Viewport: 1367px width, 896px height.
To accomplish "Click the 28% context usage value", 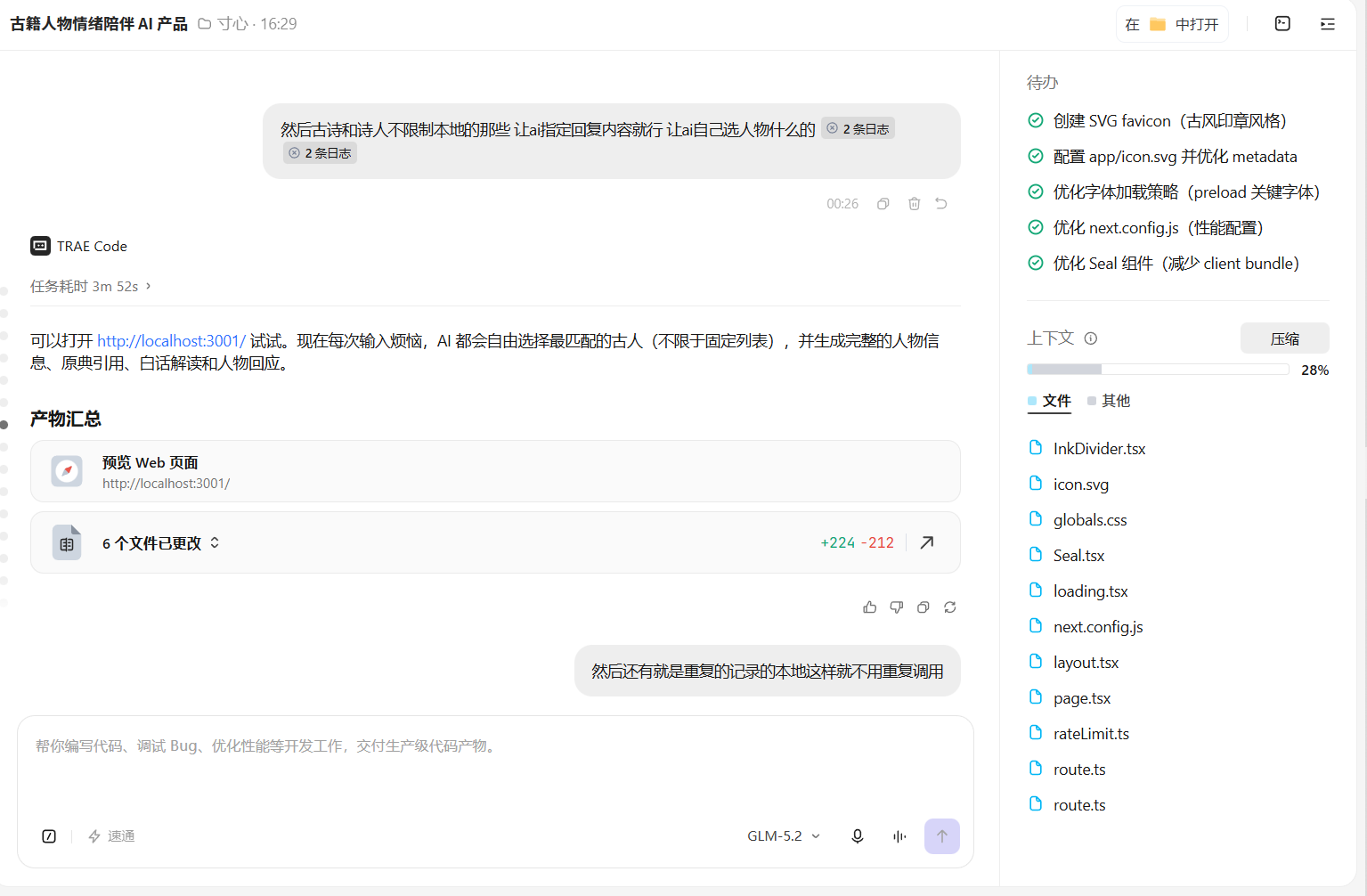I will 1314,371.
